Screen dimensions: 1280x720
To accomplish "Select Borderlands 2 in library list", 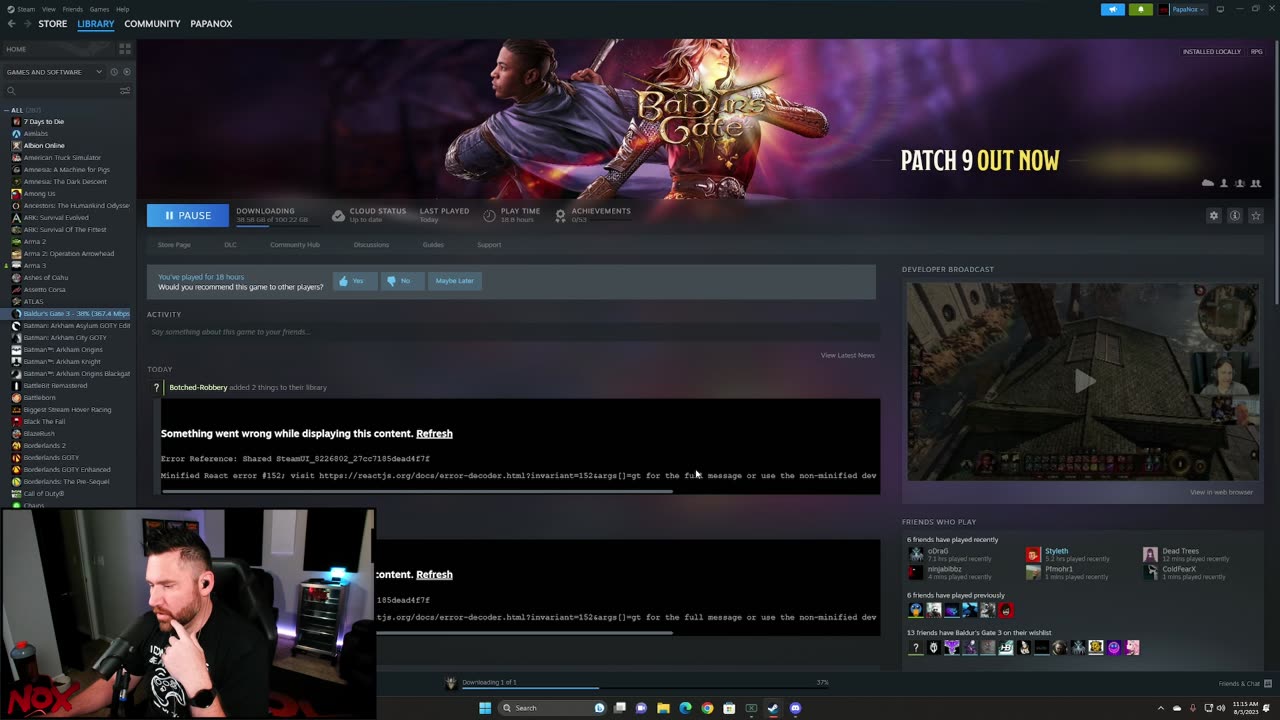I will click(x=45, y=446).
